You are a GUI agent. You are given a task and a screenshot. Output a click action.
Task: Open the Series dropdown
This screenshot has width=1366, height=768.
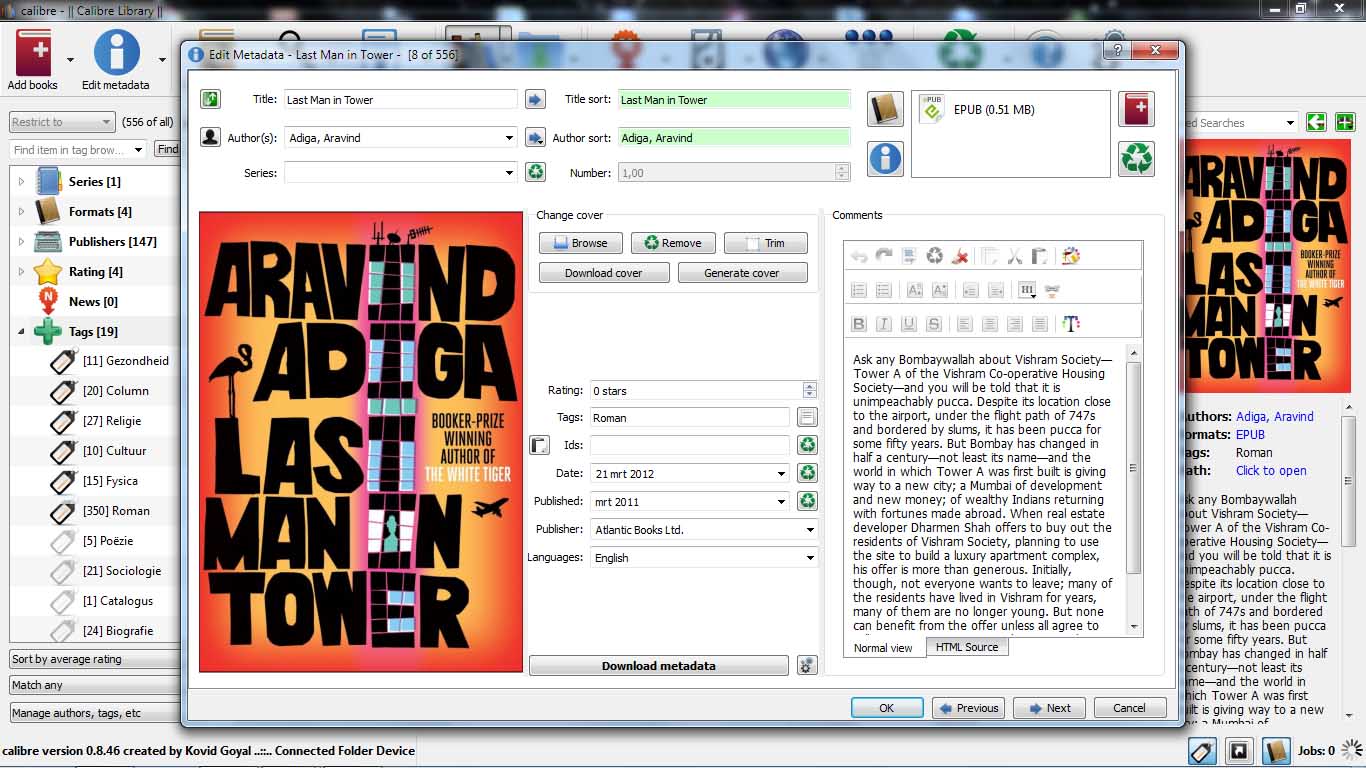click(x=510, y=173)
